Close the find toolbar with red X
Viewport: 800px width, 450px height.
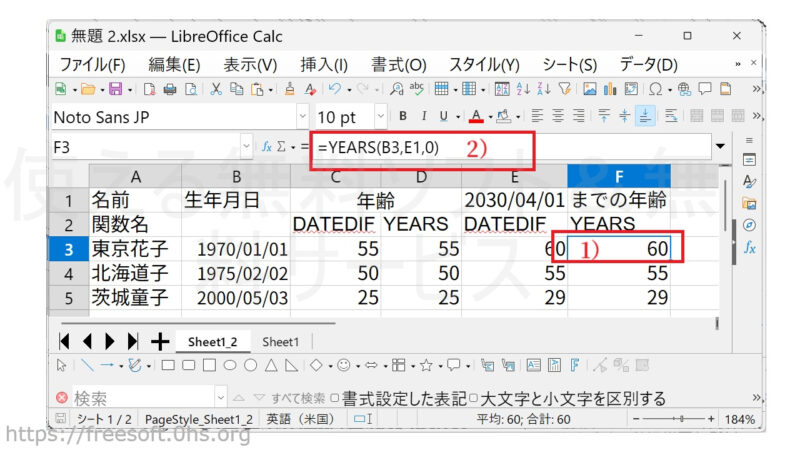pyautogui.click(x=62, y=398)
